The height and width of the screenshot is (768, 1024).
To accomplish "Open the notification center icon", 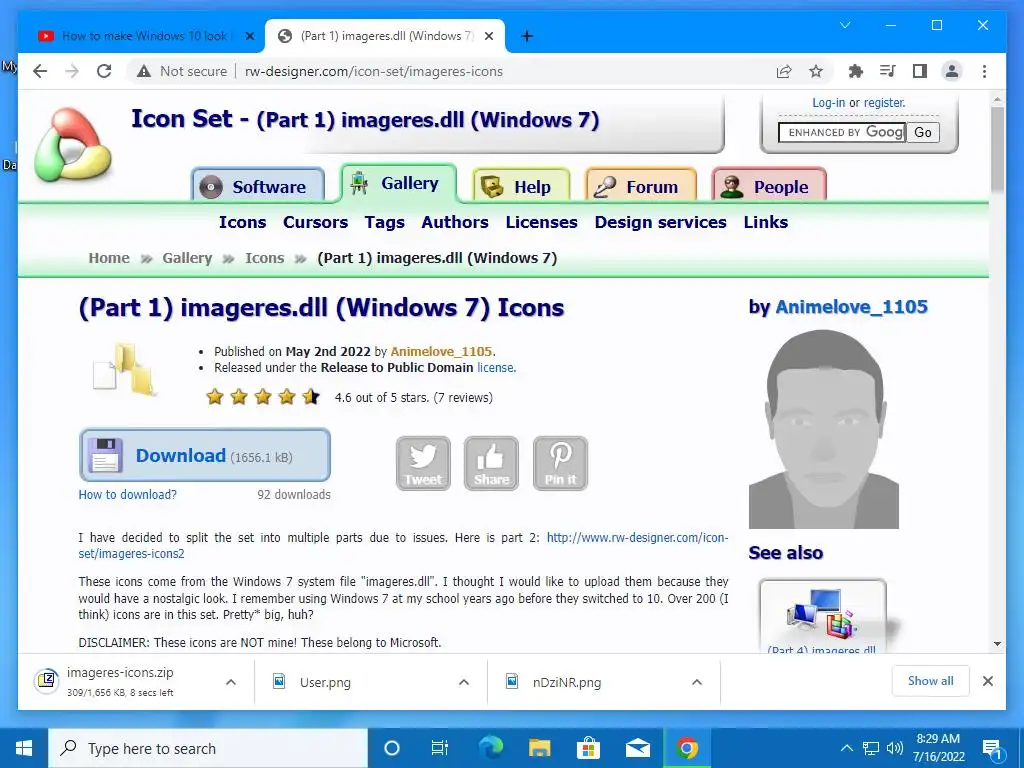I will coord(992,749).
